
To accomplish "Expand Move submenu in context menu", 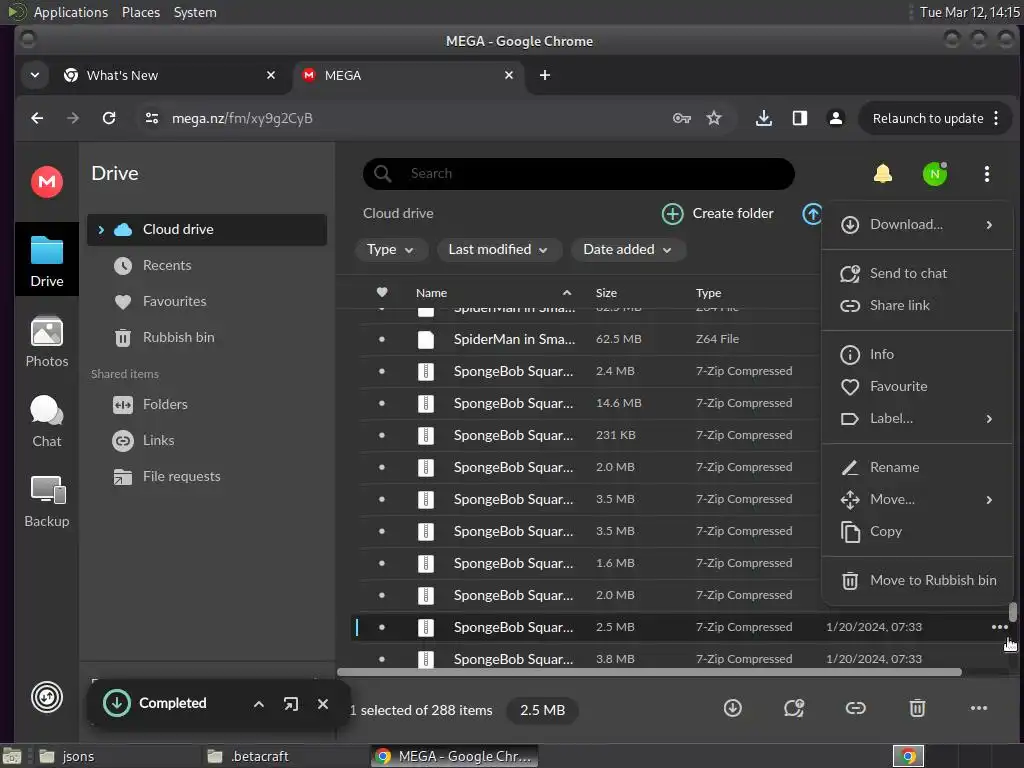I will (917, 500).
